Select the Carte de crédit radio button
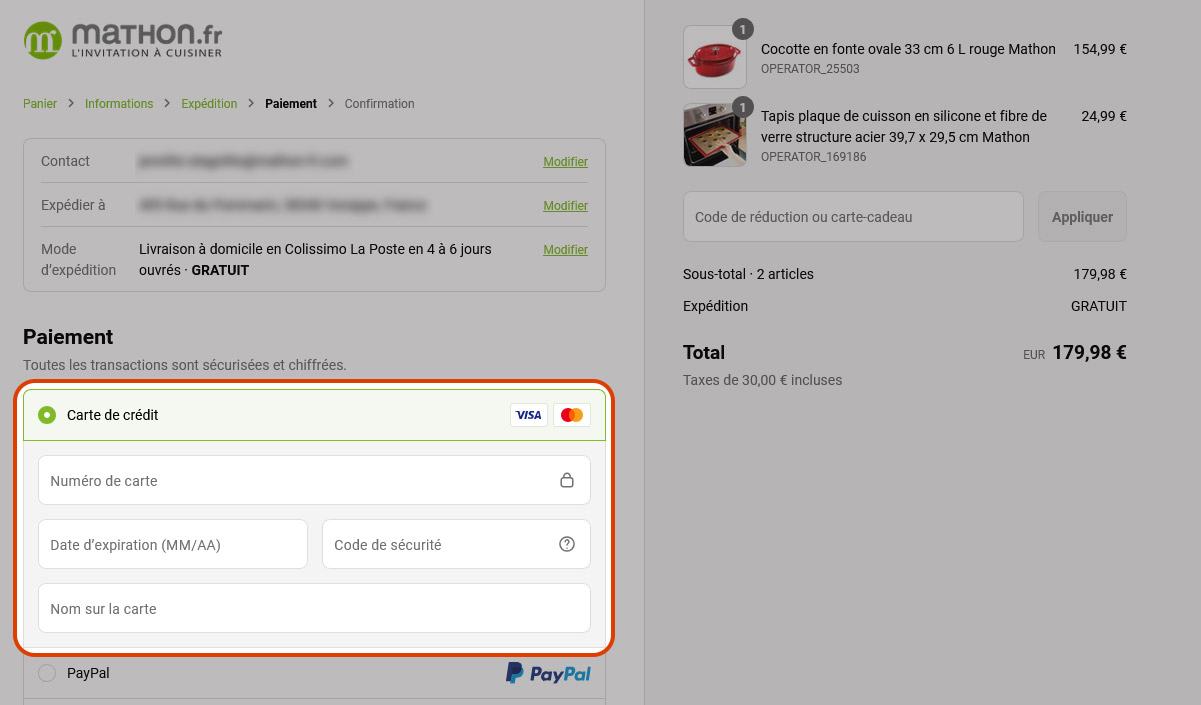Image resolution: width=1201 pixels, height=705 pixels. click(x=47, y=415)
